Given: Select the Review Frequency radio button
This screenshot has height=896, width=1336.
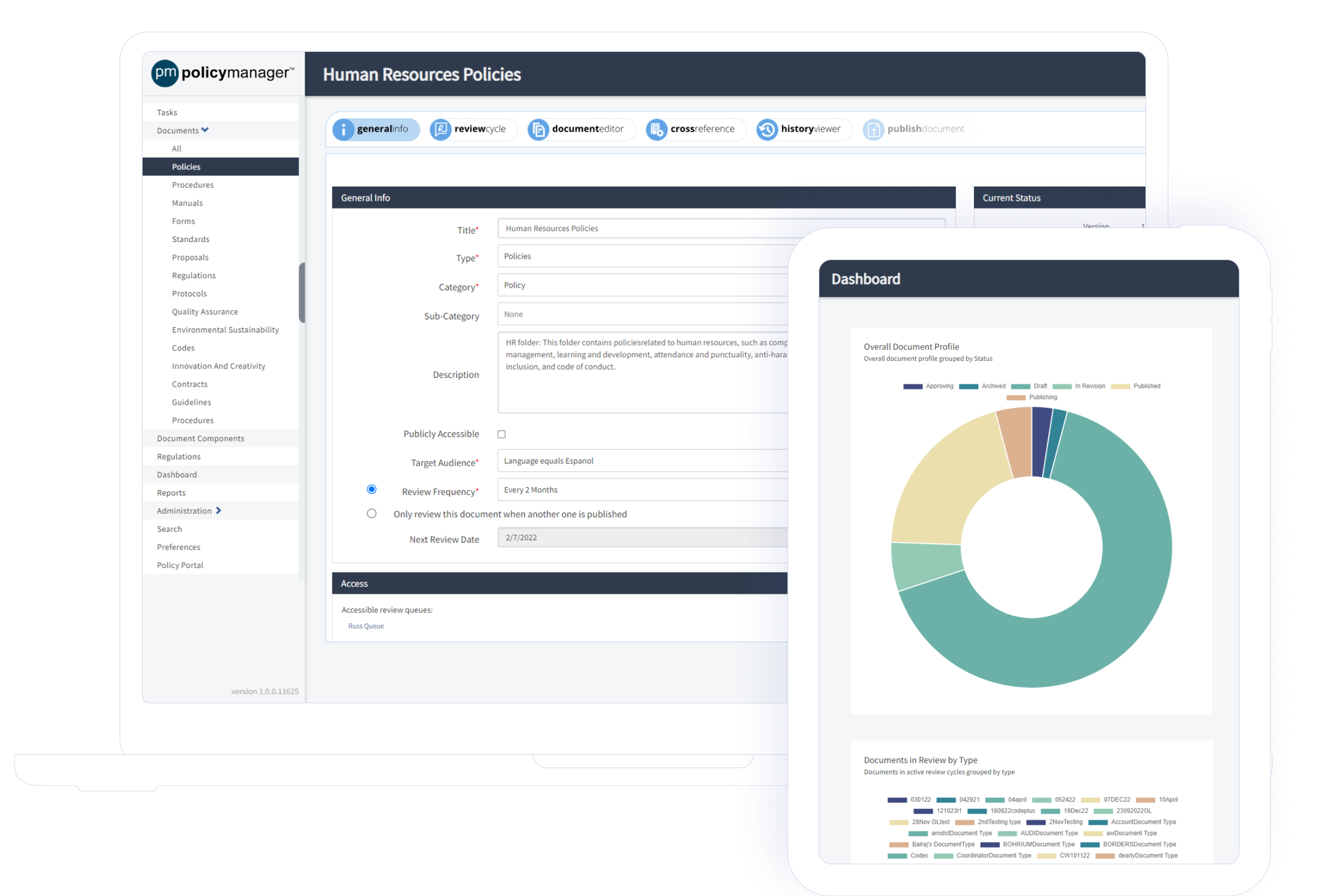Looking at the screenshot, I should [372, 489].
